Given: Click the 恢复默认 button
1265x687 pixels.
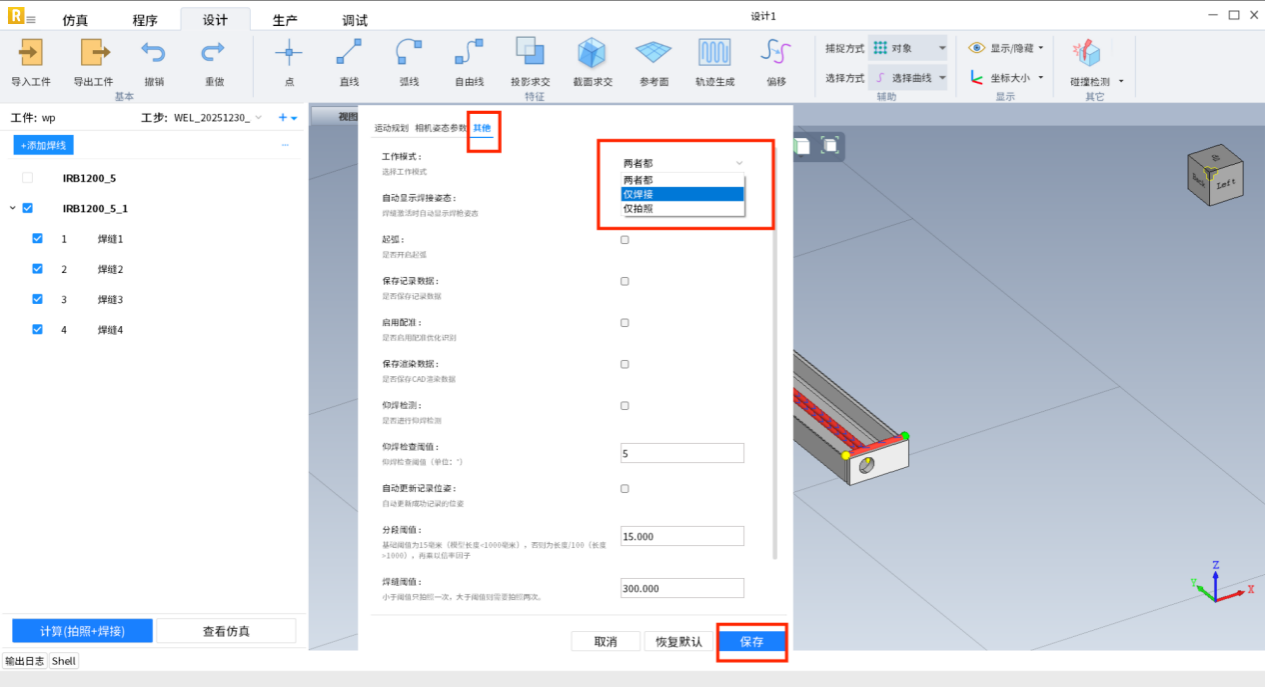Looking at the screenshot, I should tap(678, 642).
